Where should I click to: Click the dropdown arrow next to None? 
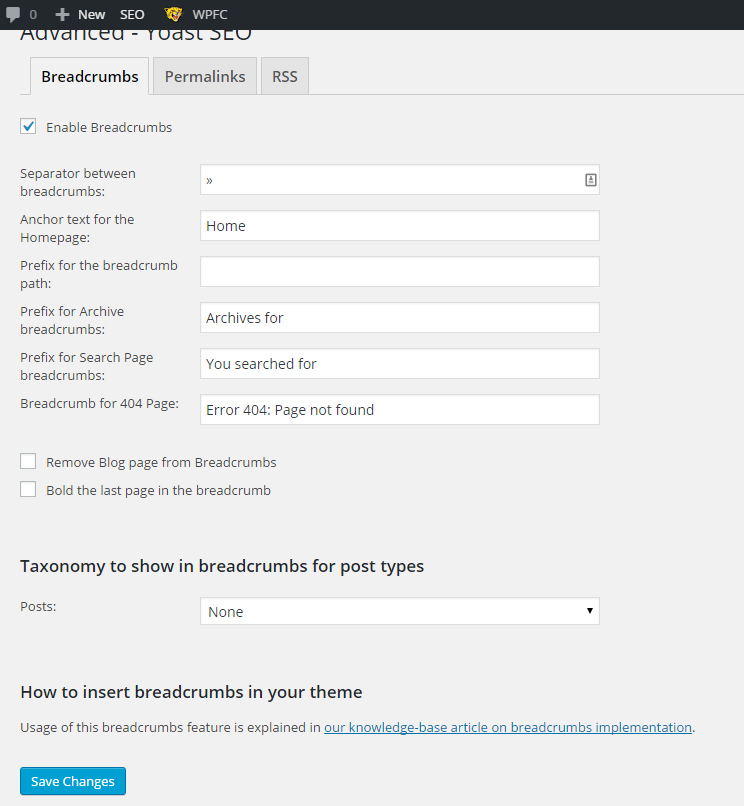point(589,610)
